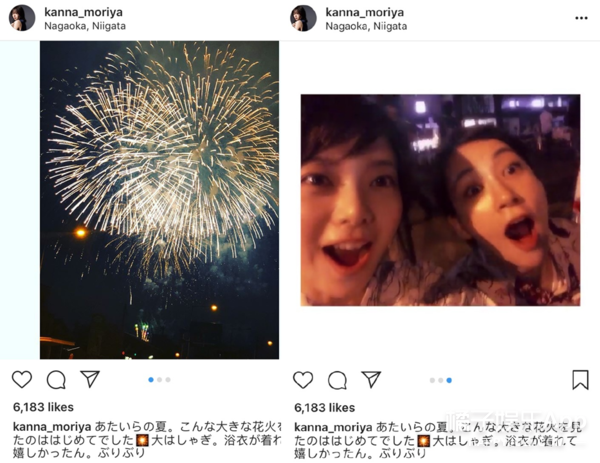Tap the selfie photo of two women
This screenshot has height=463, width=600.
click(440, 200)
